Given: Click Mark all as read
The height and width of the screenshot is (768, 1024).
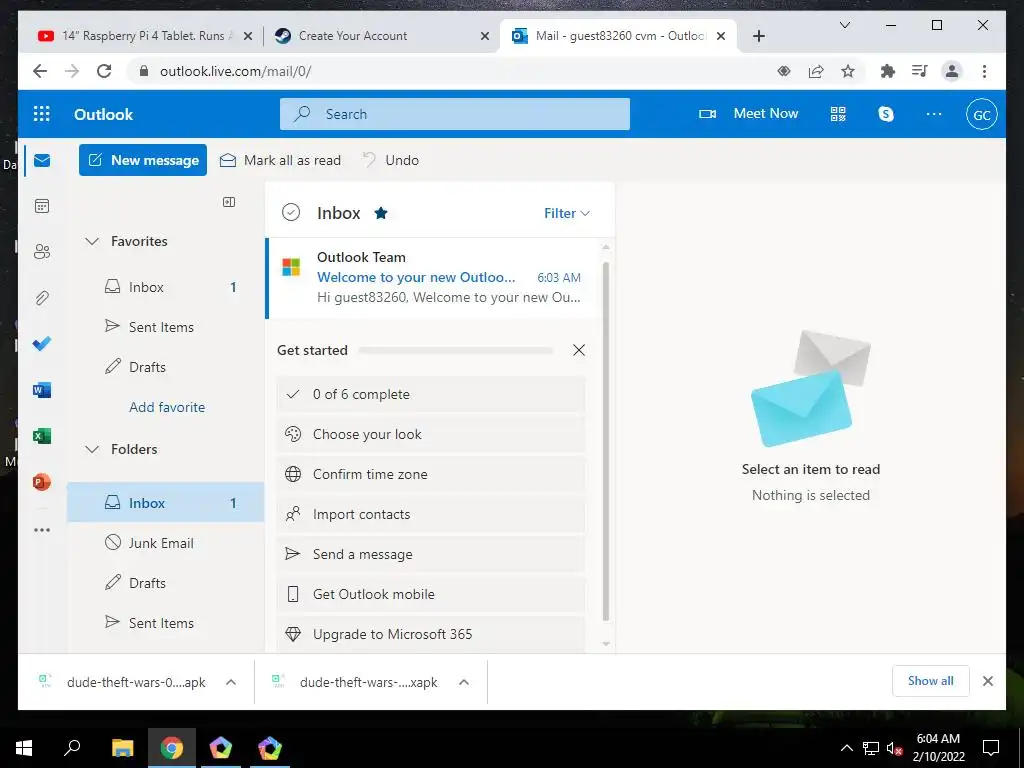Looking at the screenshot, I should [280, 160].
